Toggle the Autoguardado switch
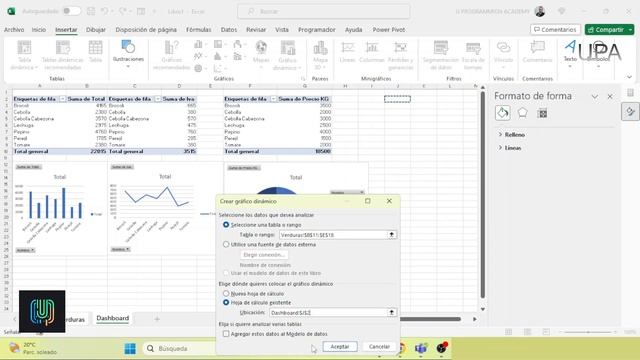The width and height of the screenshot is (640, 360). click(71, 11)
